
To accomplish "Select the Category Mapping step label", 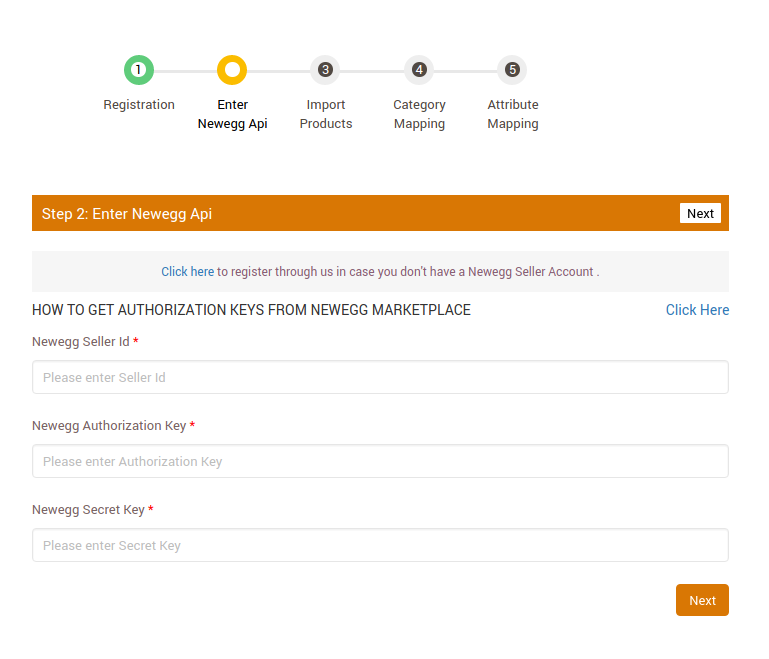I will [419, 114].
